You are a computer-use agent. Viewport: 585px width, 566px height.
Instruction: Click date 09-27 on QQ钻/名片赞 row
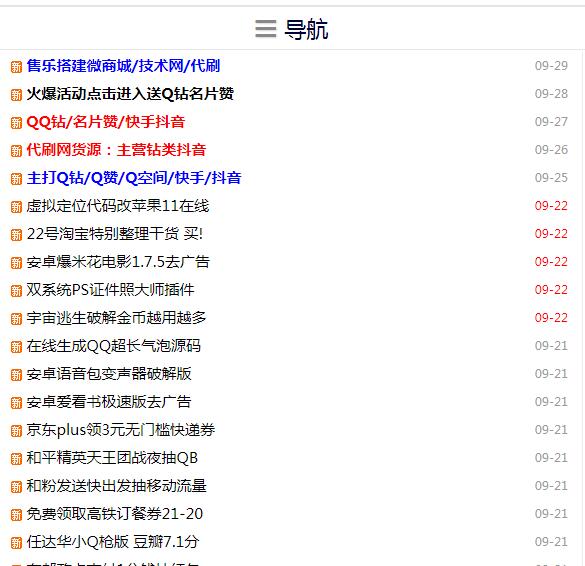click(551, 122)
